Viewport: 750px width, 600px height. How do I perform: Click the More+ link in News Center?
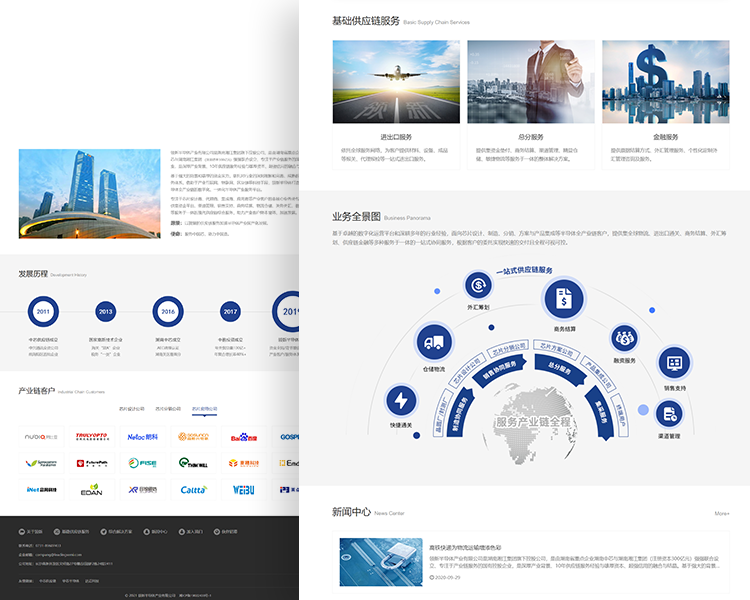click(x=722, y=513)
